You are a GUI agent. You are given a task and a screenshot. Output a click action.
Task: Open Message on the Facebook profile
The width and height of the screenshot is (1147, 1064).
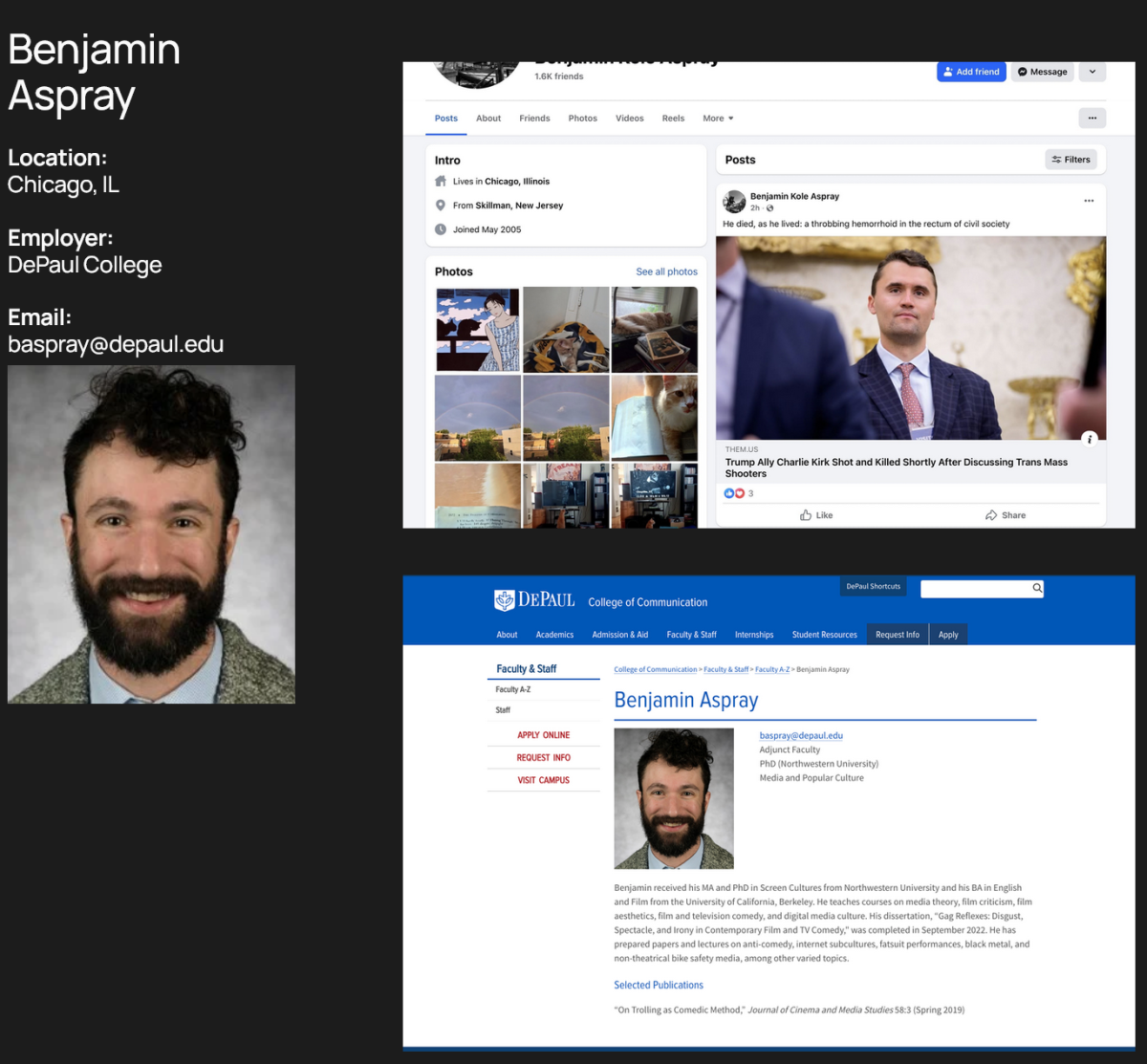pyautogui.click(x=1042, y=72)
